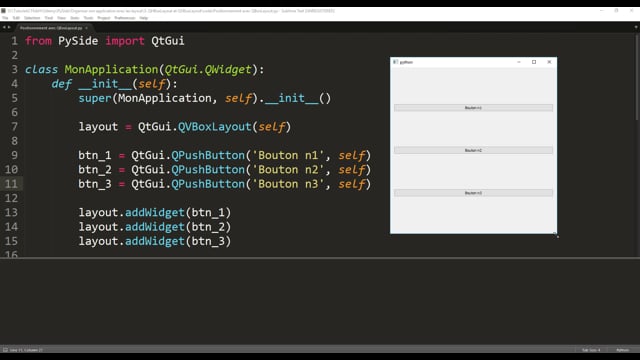
Task: Minimize the Sublime Text window
Action: (x=602, y=11)
